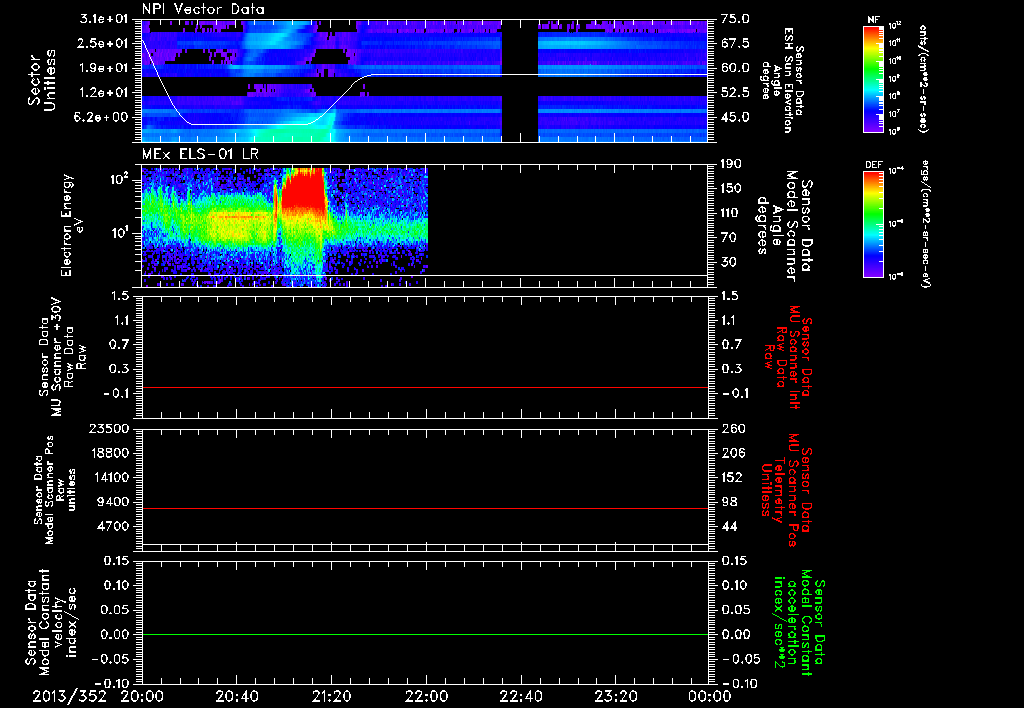Viewport: 1024px width, 708px height.
Task: Click the "NPI Vector Data" panel title
Action: (203, 9)
